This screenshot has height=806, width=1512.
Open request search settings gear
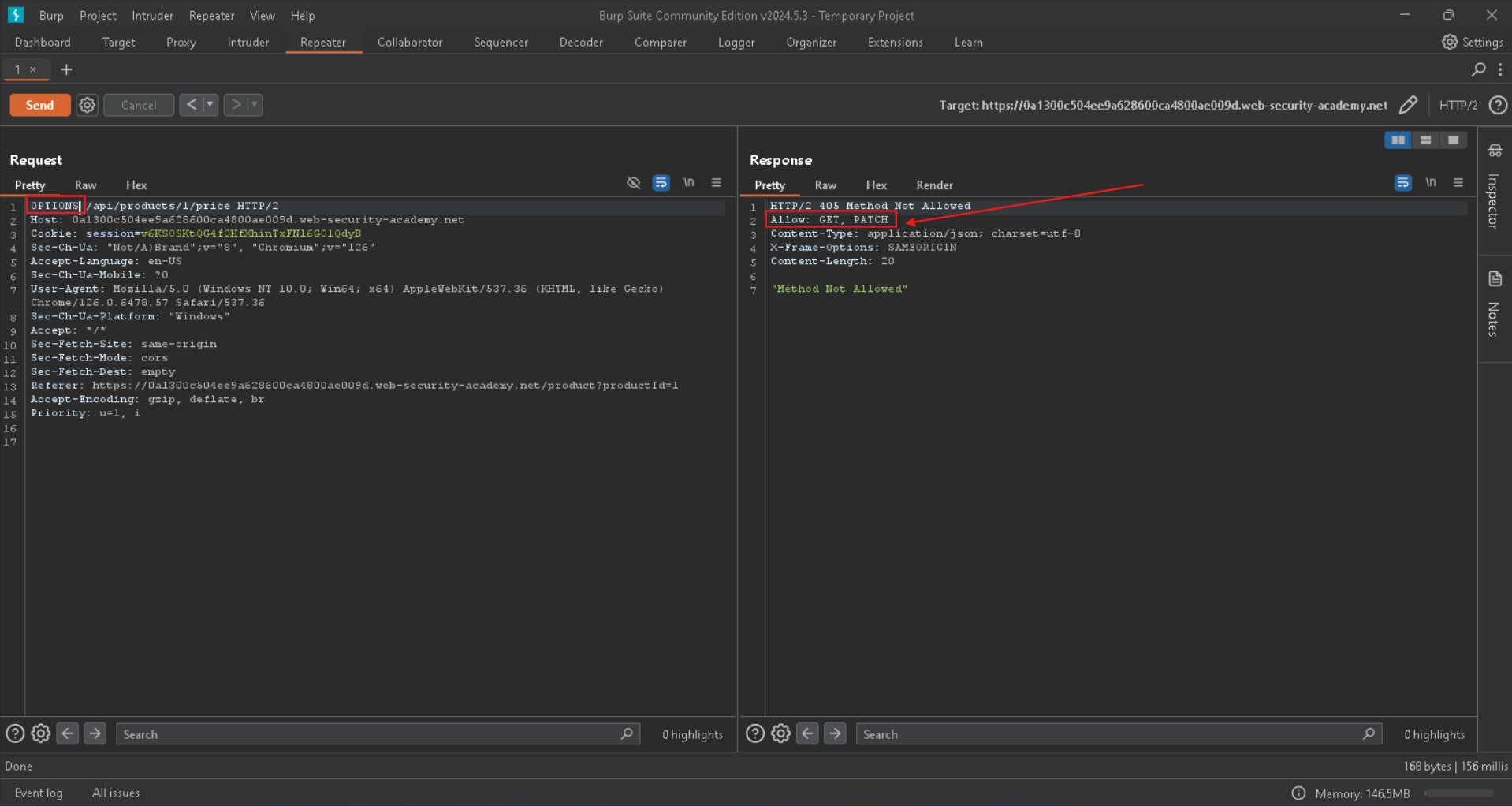(x=41, y=734)
